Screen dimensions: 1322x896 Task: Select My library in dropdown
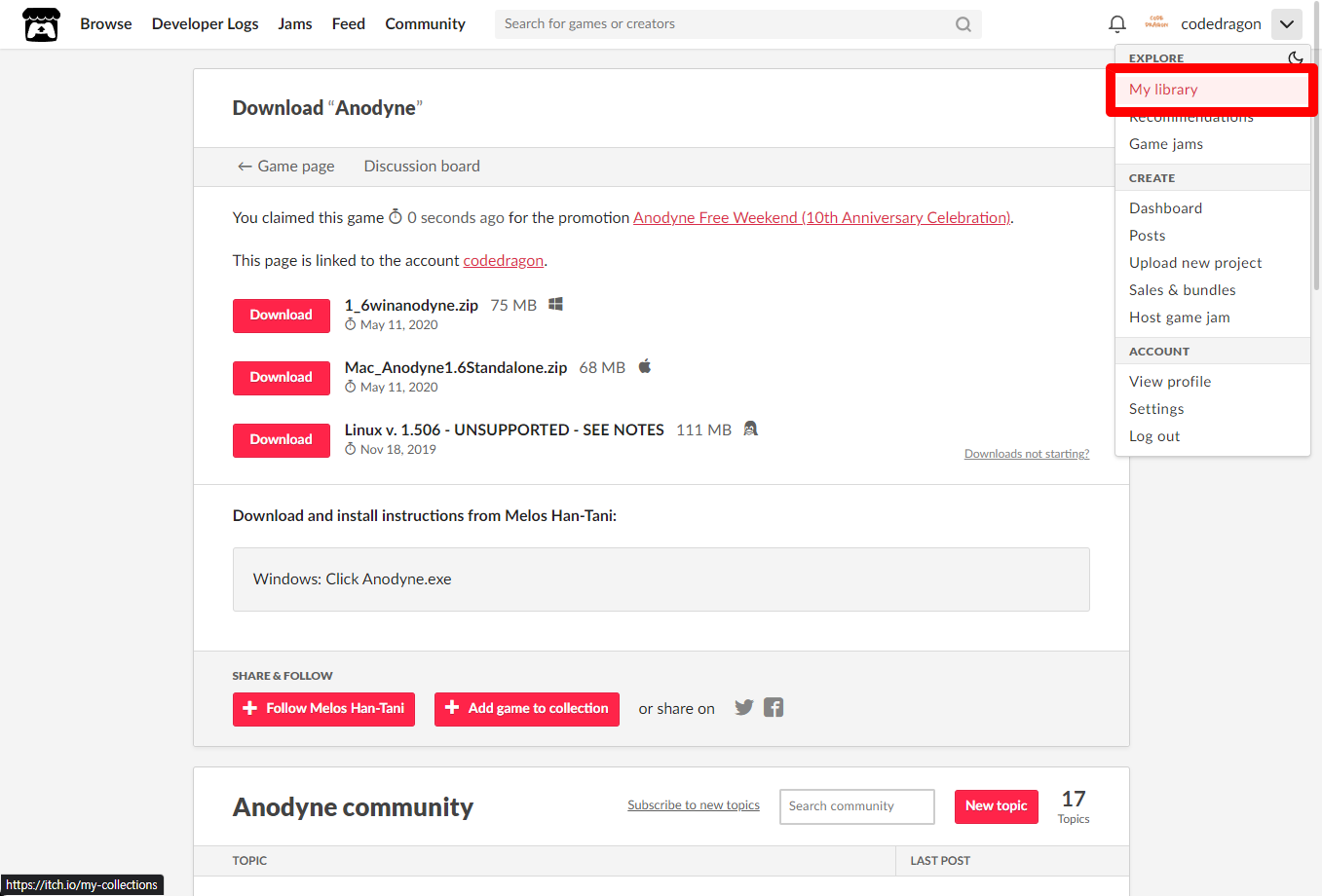(1213, 90)
